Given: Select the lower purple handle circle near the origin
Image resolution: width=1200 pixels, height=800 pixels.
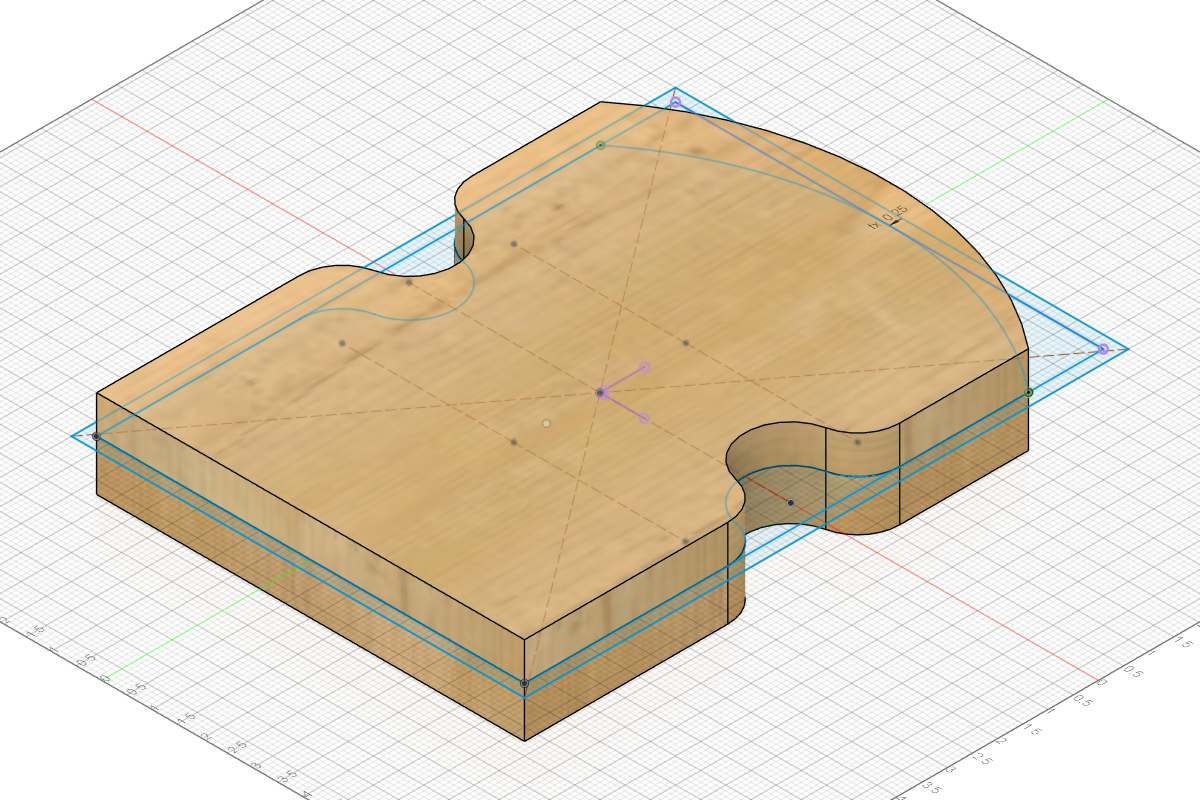Looking at the screenshot, I should (x=644, y=418).
